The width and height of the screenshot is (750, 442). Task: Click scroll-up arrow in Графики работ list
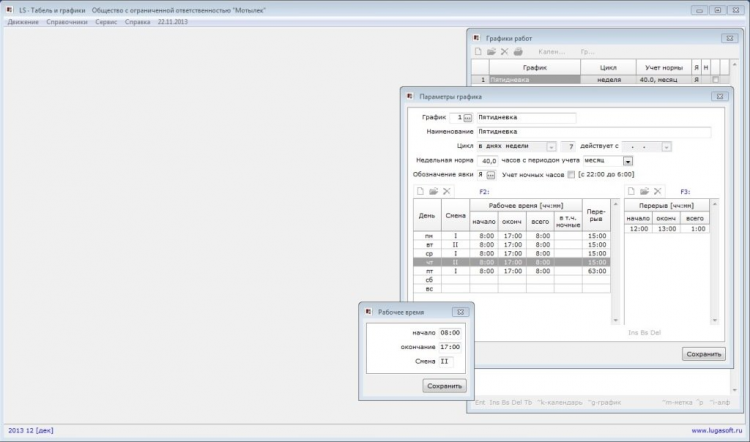click(735, 65)
